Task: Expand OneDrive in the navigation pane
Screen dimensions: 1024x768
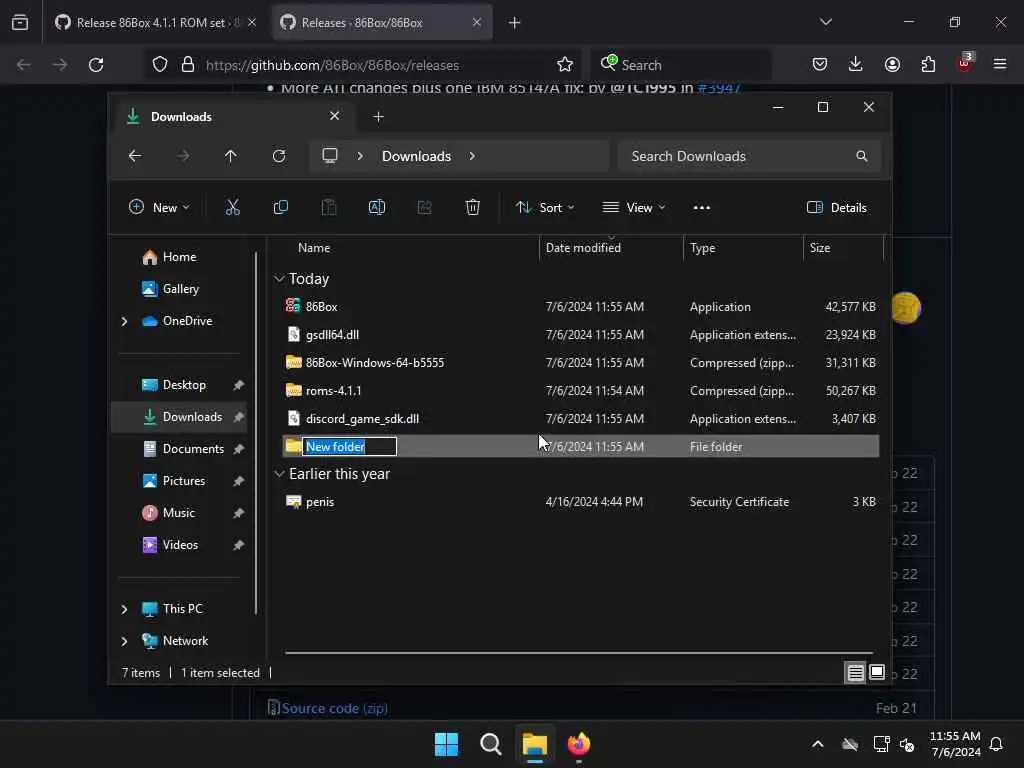Action: tap(124, 321)
